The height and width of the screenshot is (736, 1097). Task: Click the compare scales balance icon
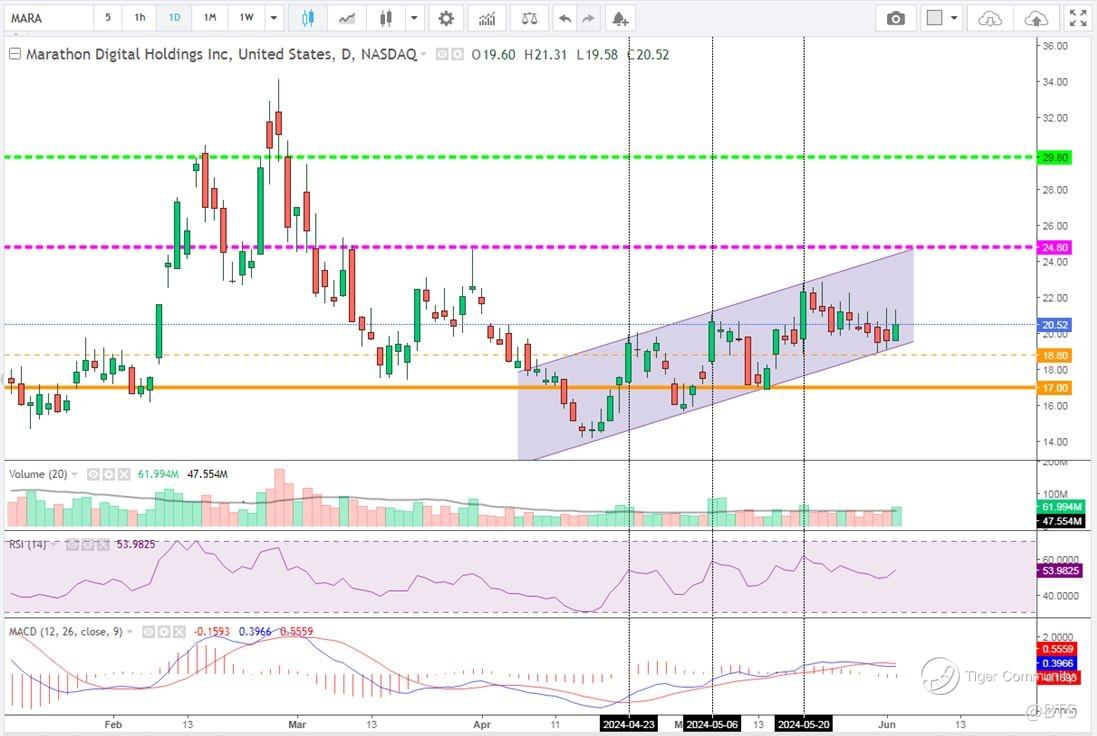530,18
